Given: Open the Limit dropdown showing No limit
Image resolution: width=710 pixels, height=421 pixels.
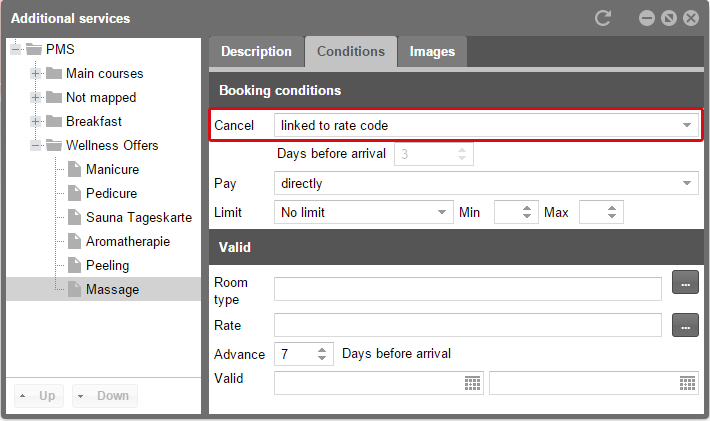Looking at the screenshot, I should point(364,212).
